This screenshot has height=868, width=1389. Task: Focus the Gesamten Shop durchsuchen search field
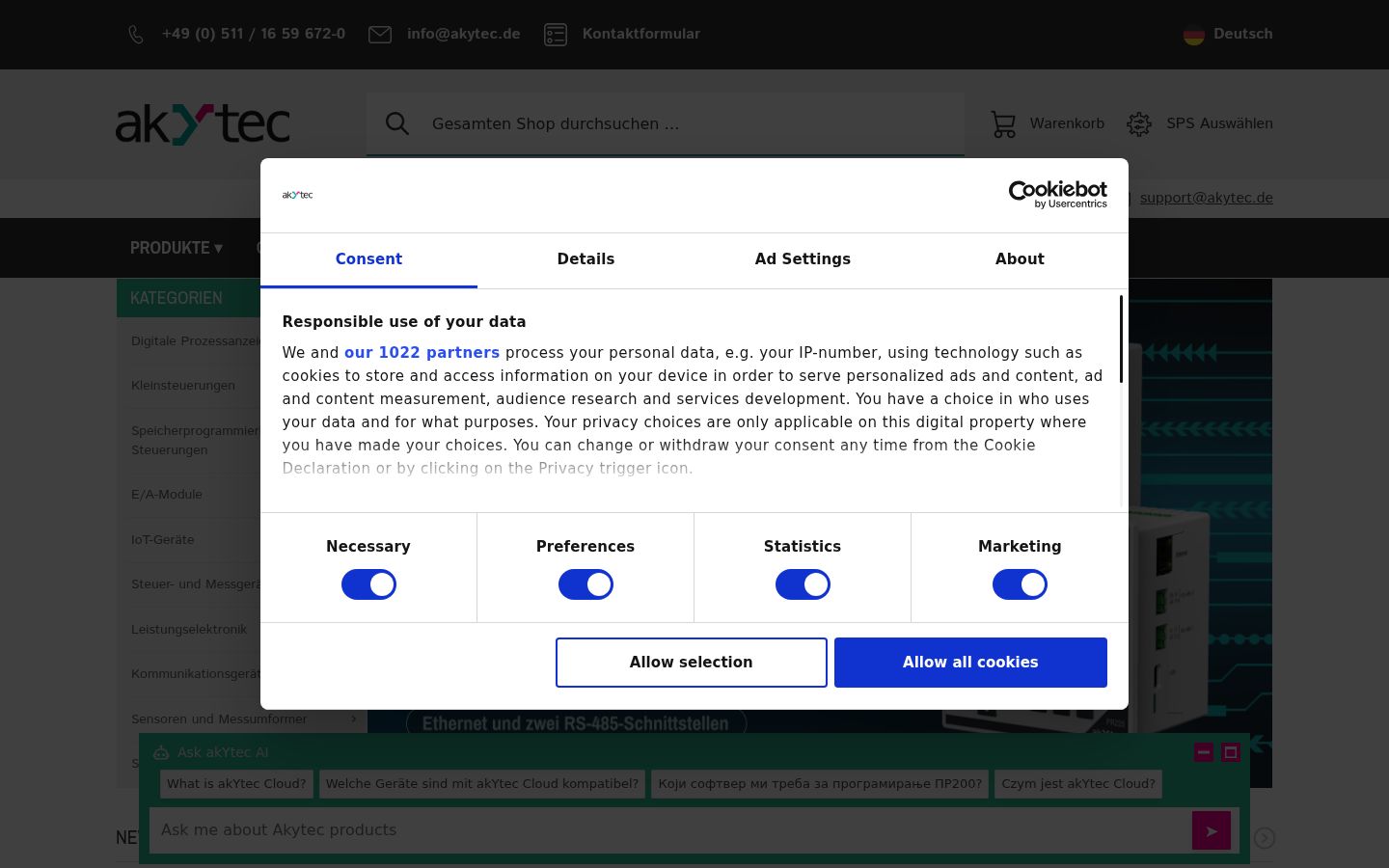[666, 123]
